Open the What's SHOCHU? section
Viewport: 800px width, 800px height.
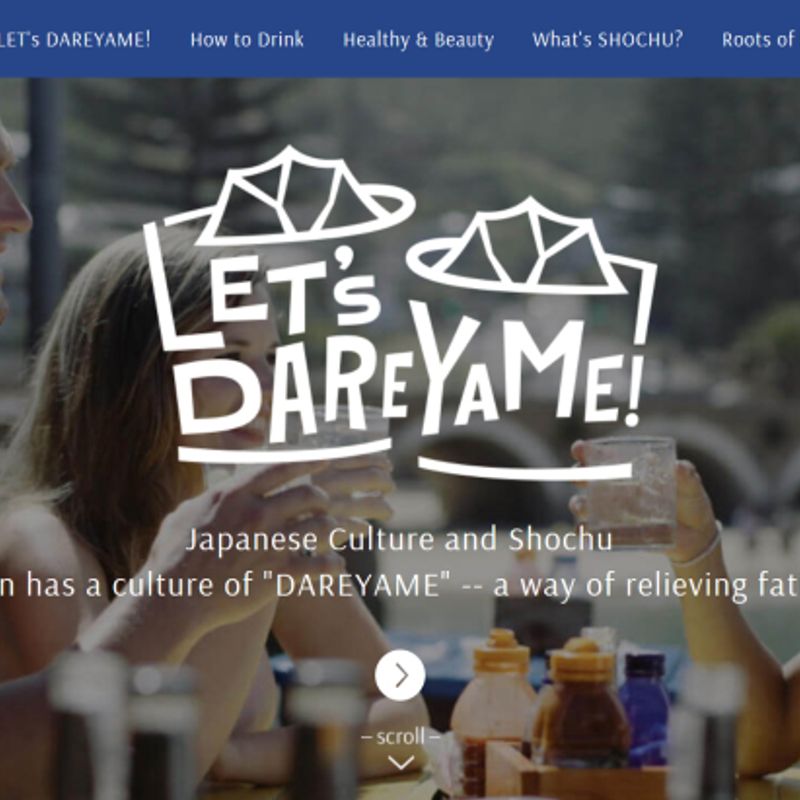pos(607,40)
